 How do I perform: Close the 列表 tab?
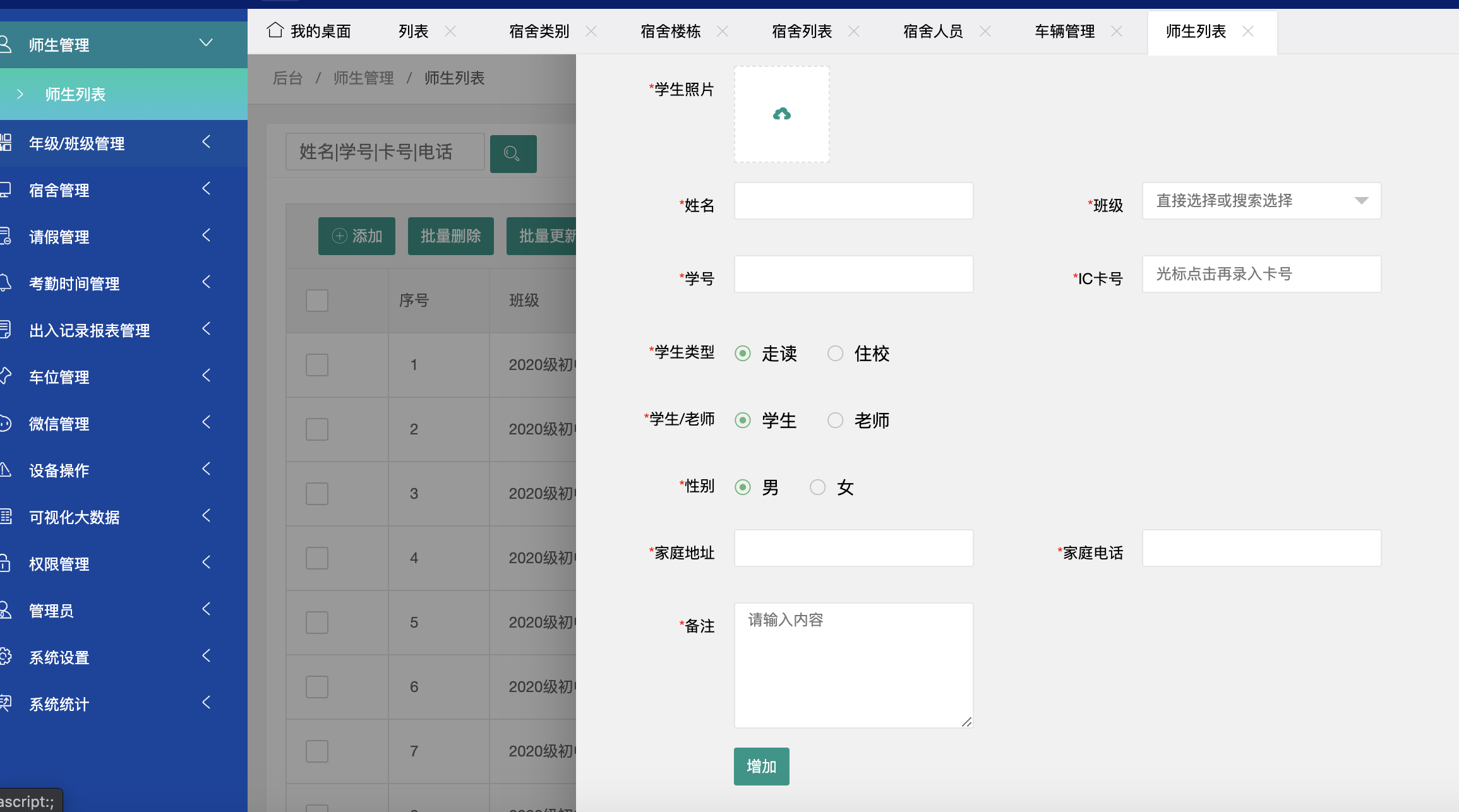450,31
